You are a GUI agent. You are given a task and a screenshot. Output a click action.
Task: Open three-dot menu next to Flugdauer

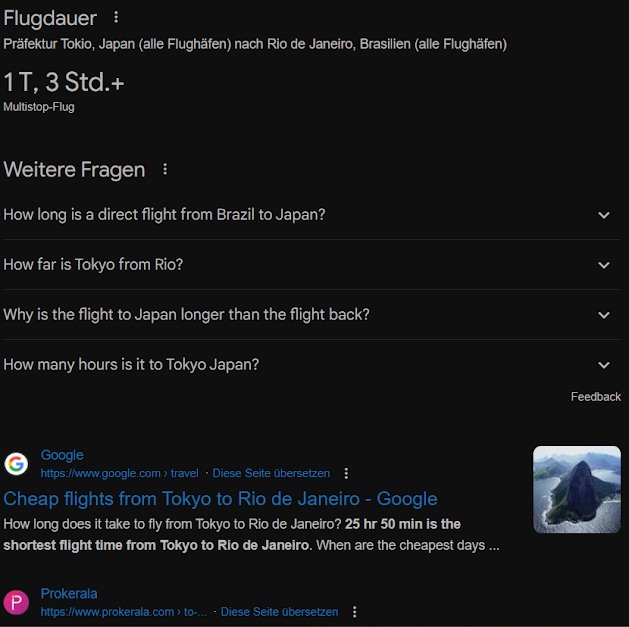pyautogui.click(x=116, y=17)
